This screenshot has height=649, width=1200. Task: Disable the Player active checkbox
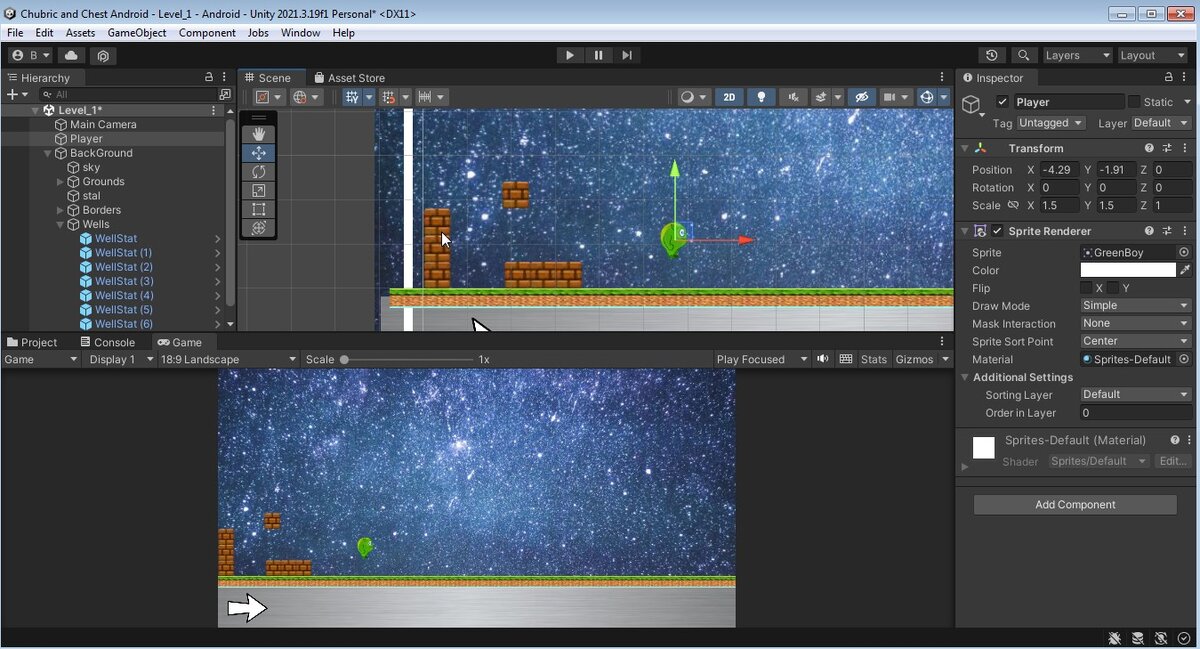1003,102
